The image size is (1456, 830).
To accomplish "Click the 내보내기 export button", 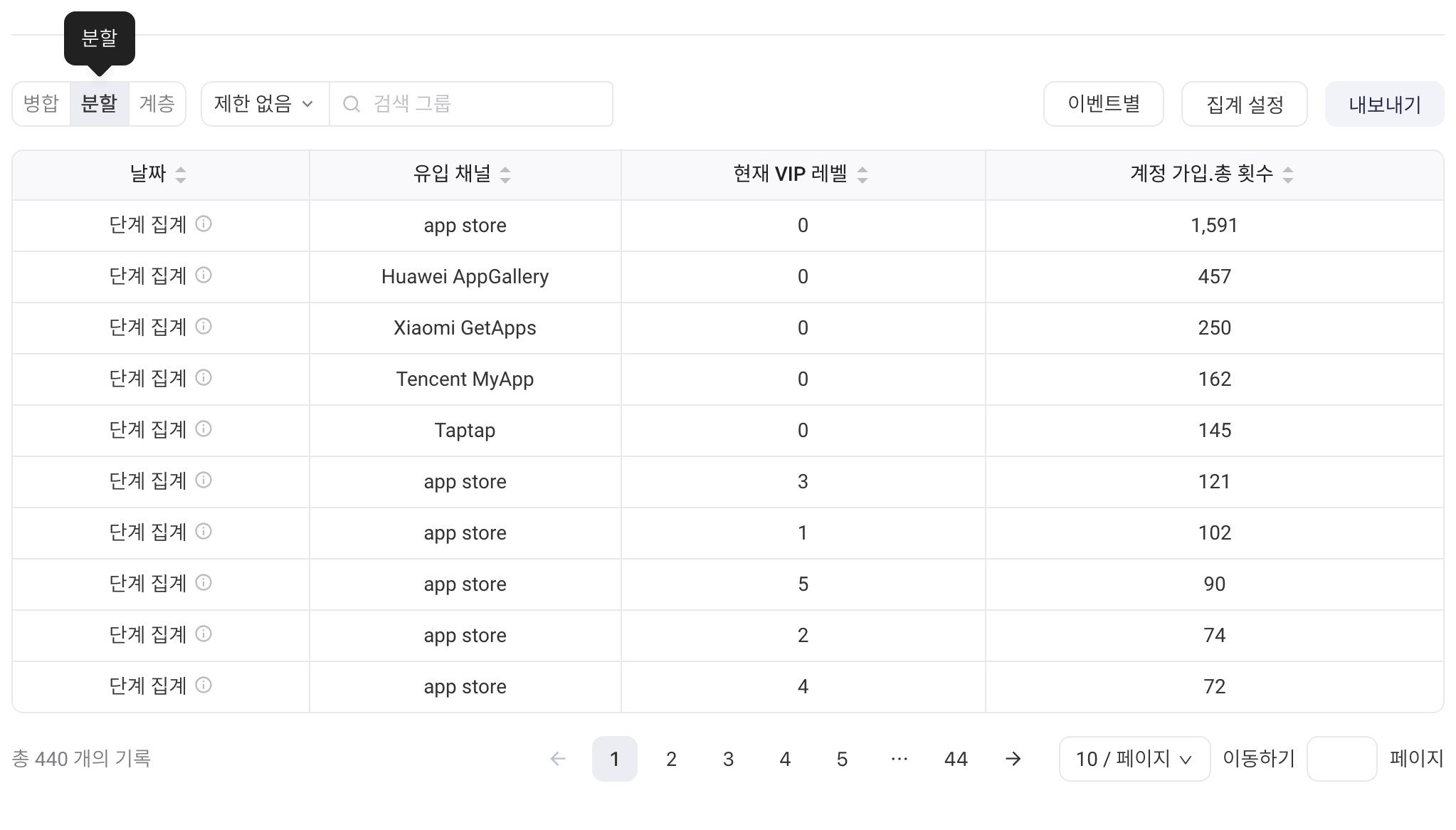I will point(1385,104).
